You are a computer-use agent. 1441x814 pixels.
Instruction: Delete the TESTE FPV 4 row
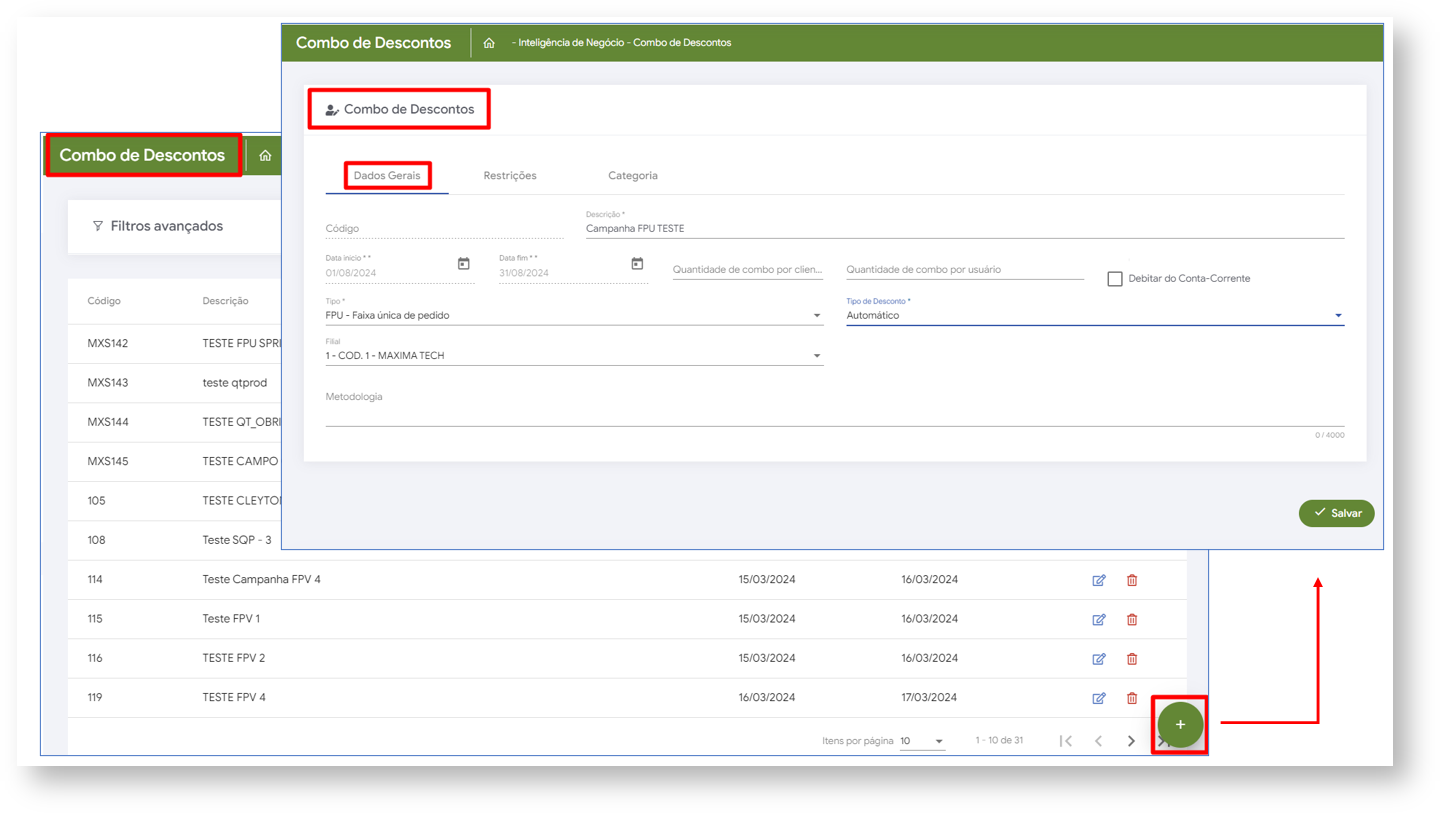[x=1132, y=698]
